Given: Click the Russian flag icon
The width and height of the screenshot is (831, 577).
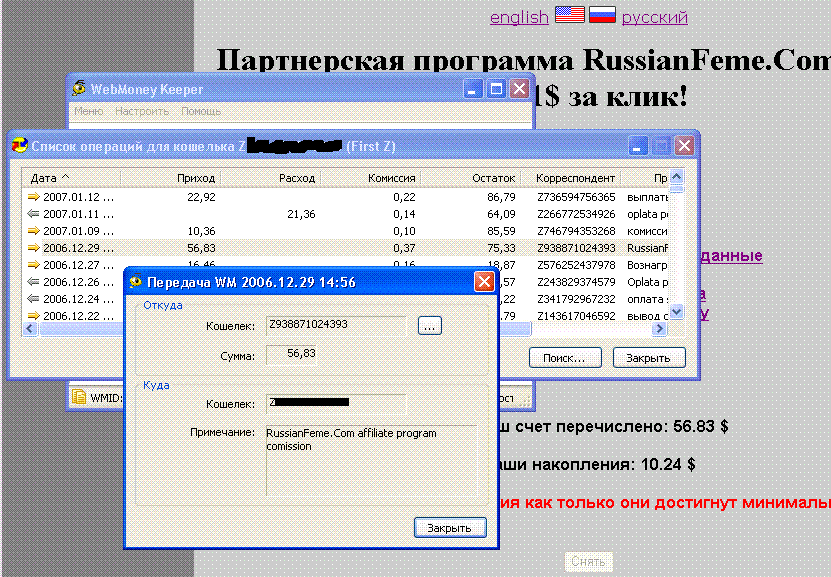Looking at the screenshot, I should click(x=602, y=15).
